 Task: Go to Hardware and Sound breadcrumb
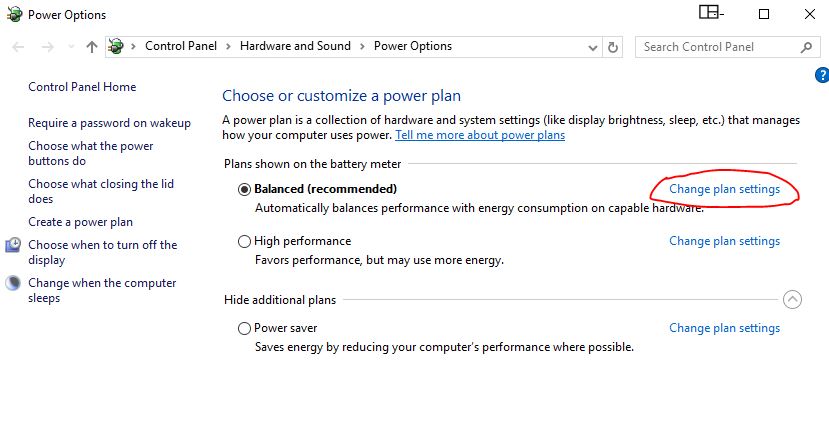tap(295, 46)
